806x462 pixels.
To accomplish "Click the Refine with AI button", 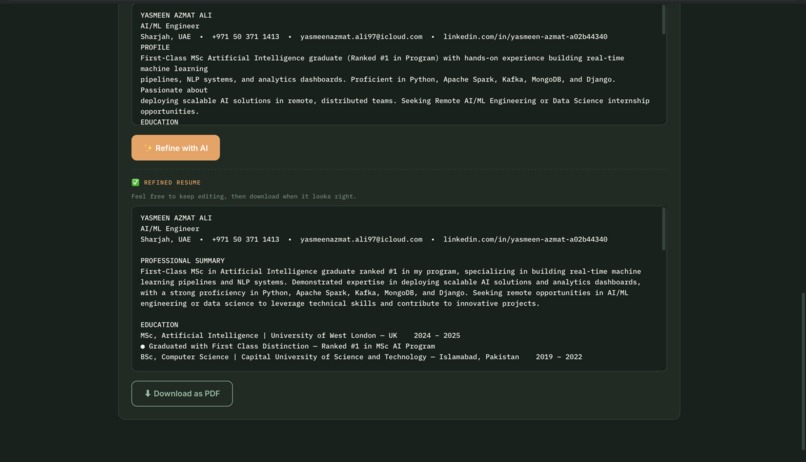I will [175, 148].
